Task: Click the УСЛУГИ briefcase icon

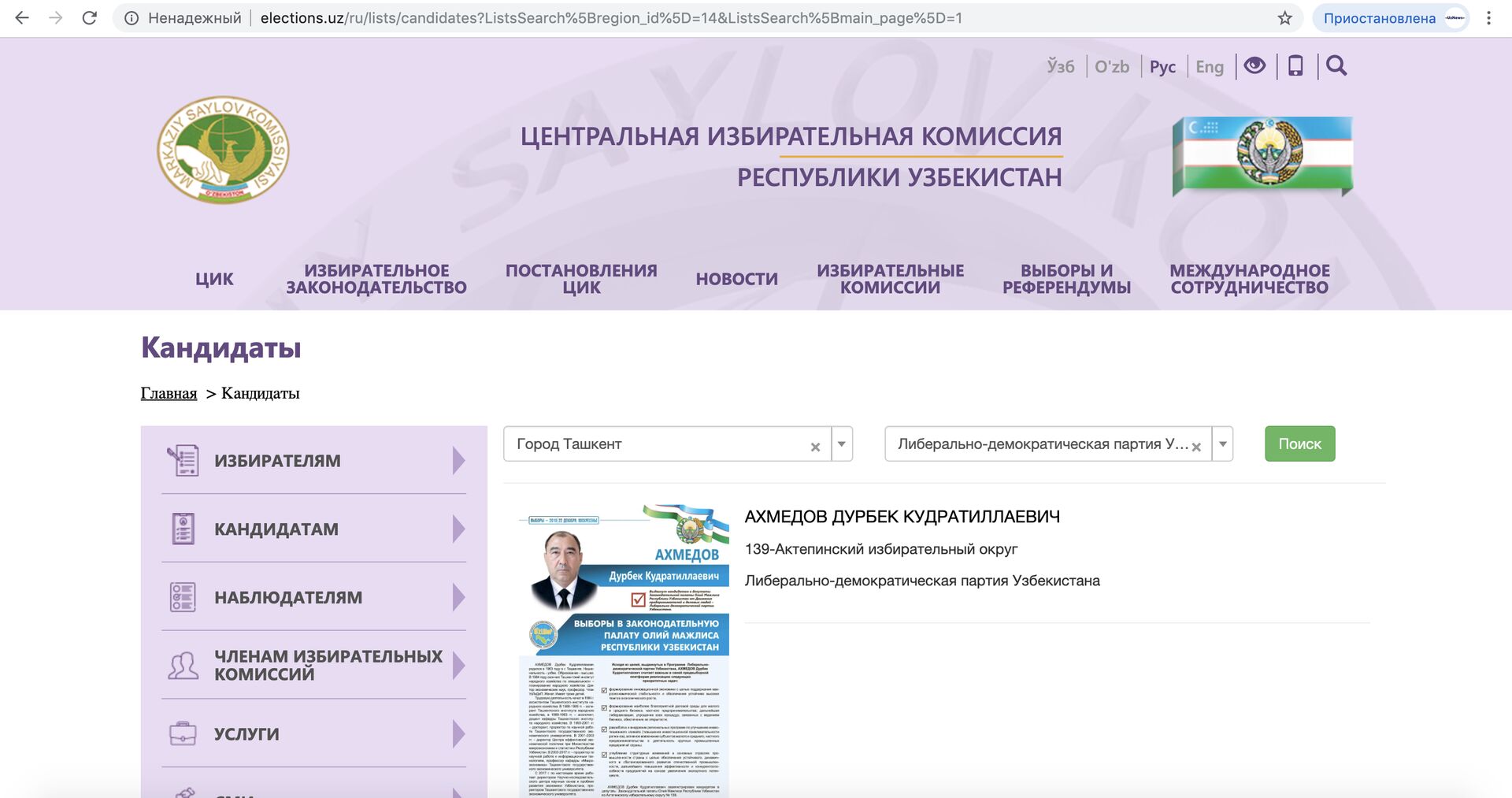Action: coord(183,733)
